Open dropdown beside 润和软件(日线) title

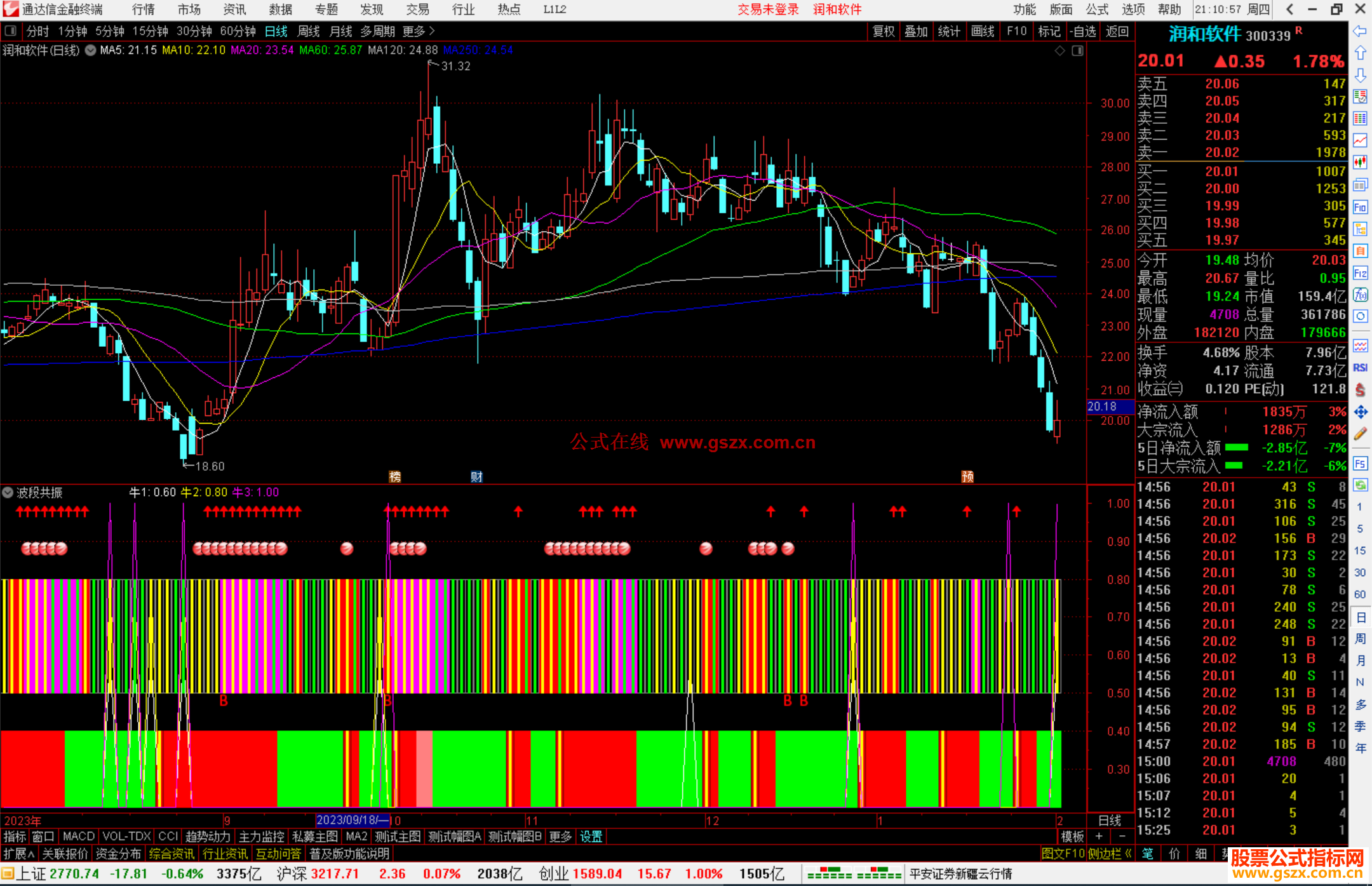(91, 51)
